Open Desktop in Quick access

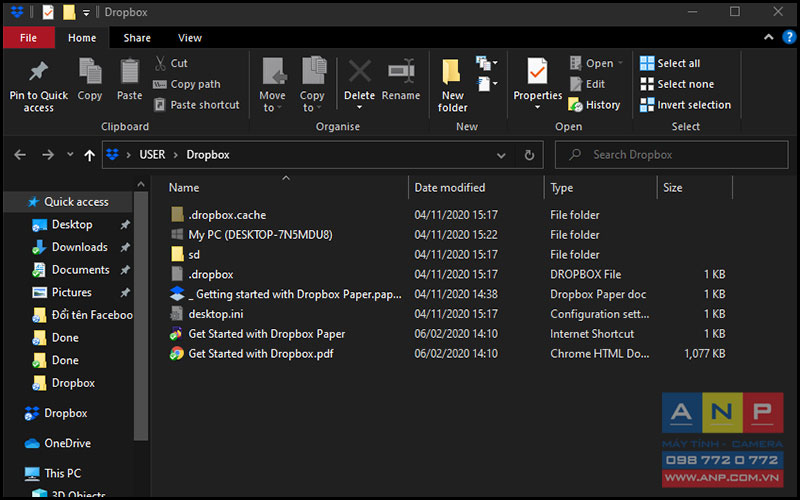pyautogui.click(x=72, y=224)
